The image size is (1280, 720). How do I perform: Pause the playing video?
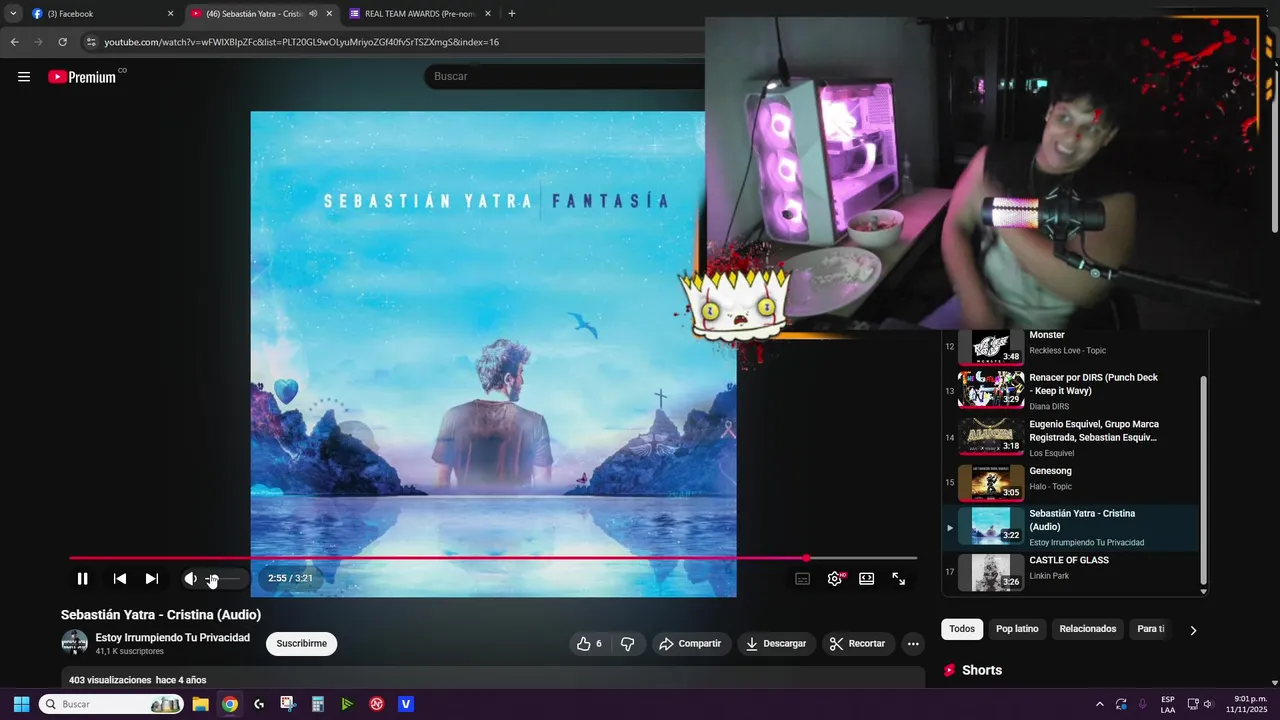(x=82, y=579)
